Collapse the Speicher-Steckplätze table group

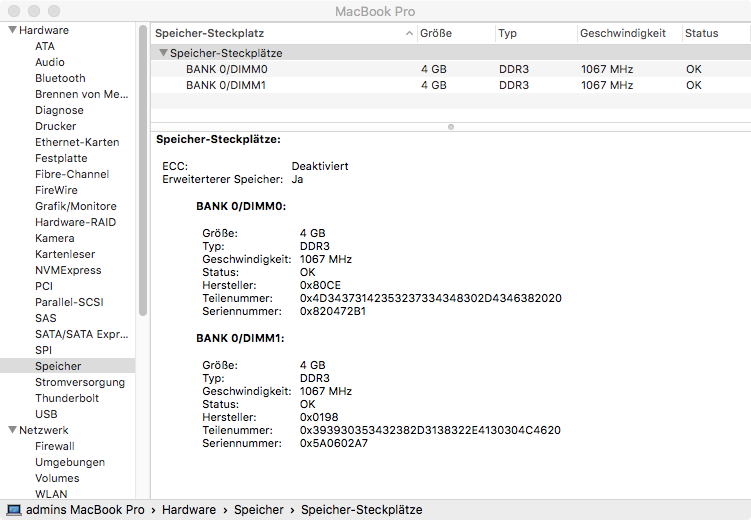click(163, 53)
